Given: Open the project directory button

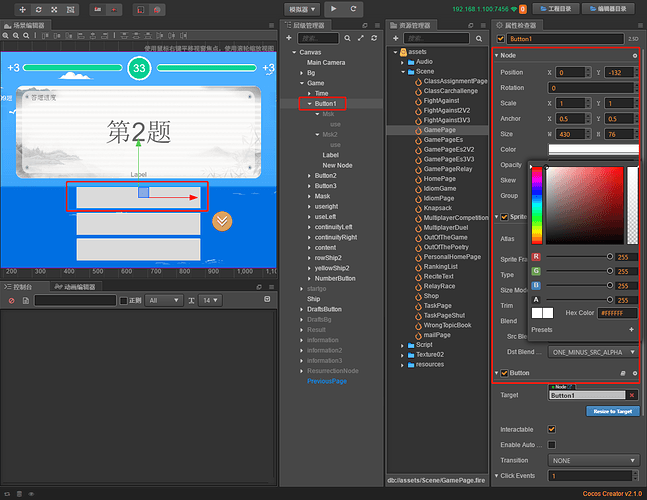Looking at the screenshot, I should 555,9.
